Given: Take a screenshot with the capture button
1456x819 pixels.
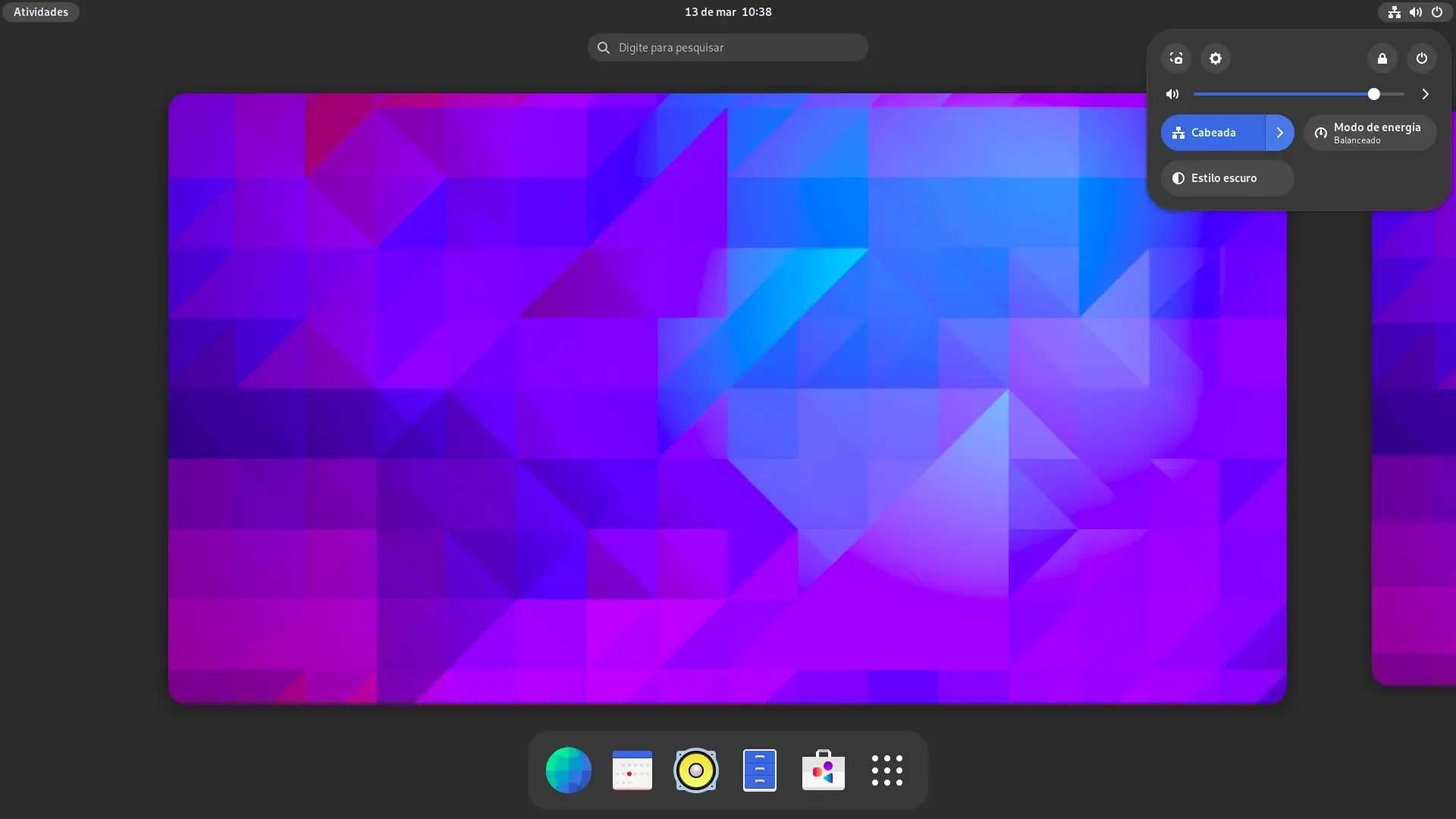Looking at the screenshot, I should coord(1176,58).
